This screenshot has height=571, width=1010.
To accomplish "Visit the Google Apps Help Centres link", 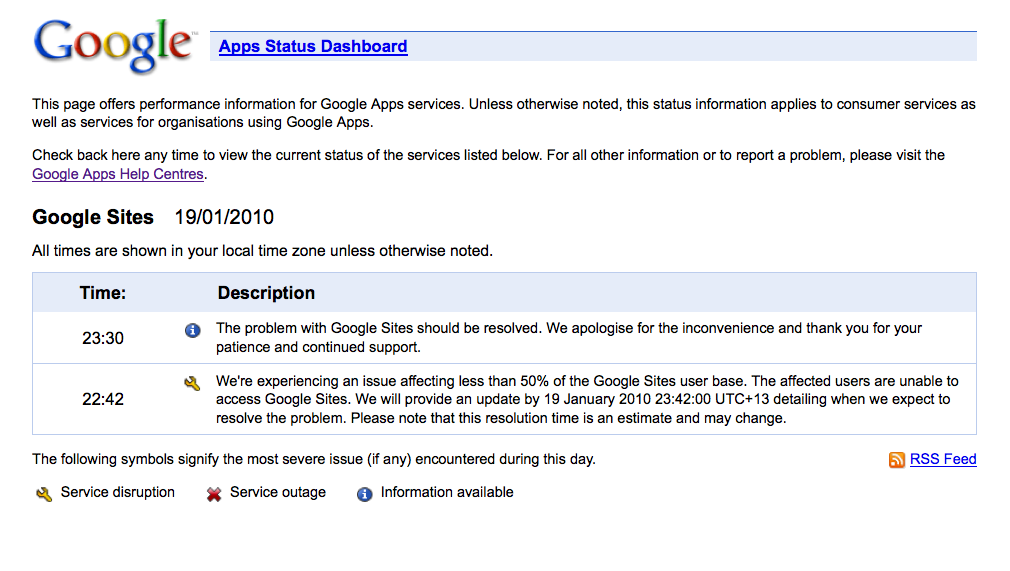I will (x=118, y=174).
